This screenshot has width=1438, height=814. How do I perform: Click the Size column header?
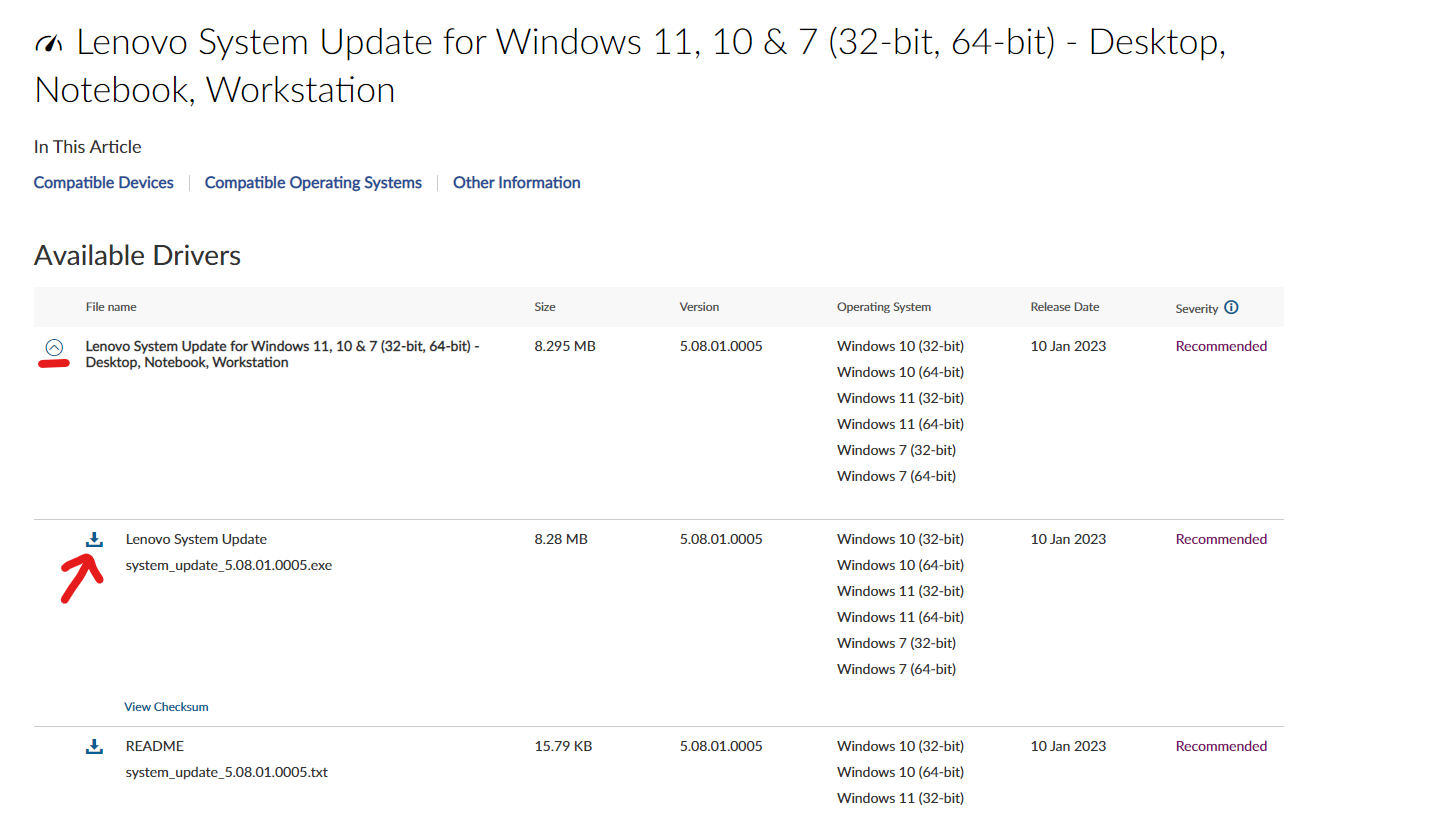[545, 307]
